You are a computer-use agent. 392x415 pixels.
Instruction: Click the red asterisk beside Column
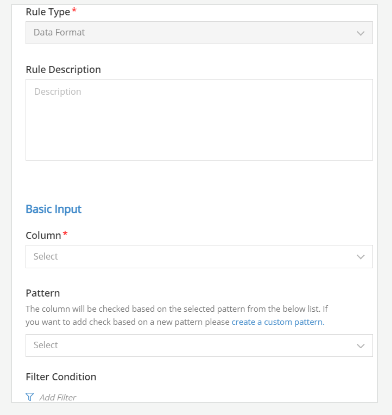tap(65, 233)
